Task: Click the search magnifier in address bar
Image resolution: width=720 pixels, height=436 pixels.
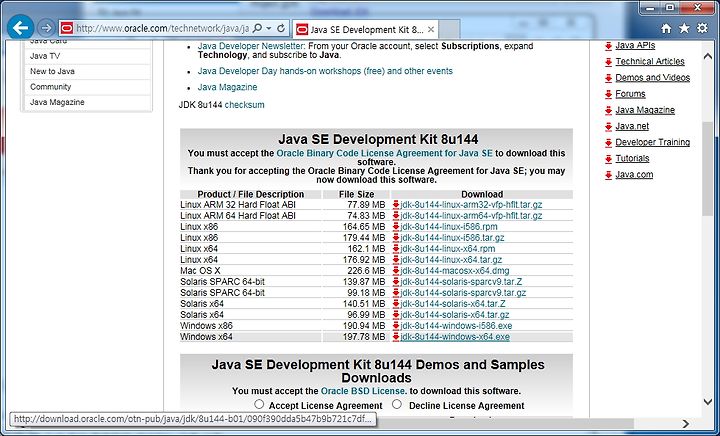Action: [x=258, y=28]
